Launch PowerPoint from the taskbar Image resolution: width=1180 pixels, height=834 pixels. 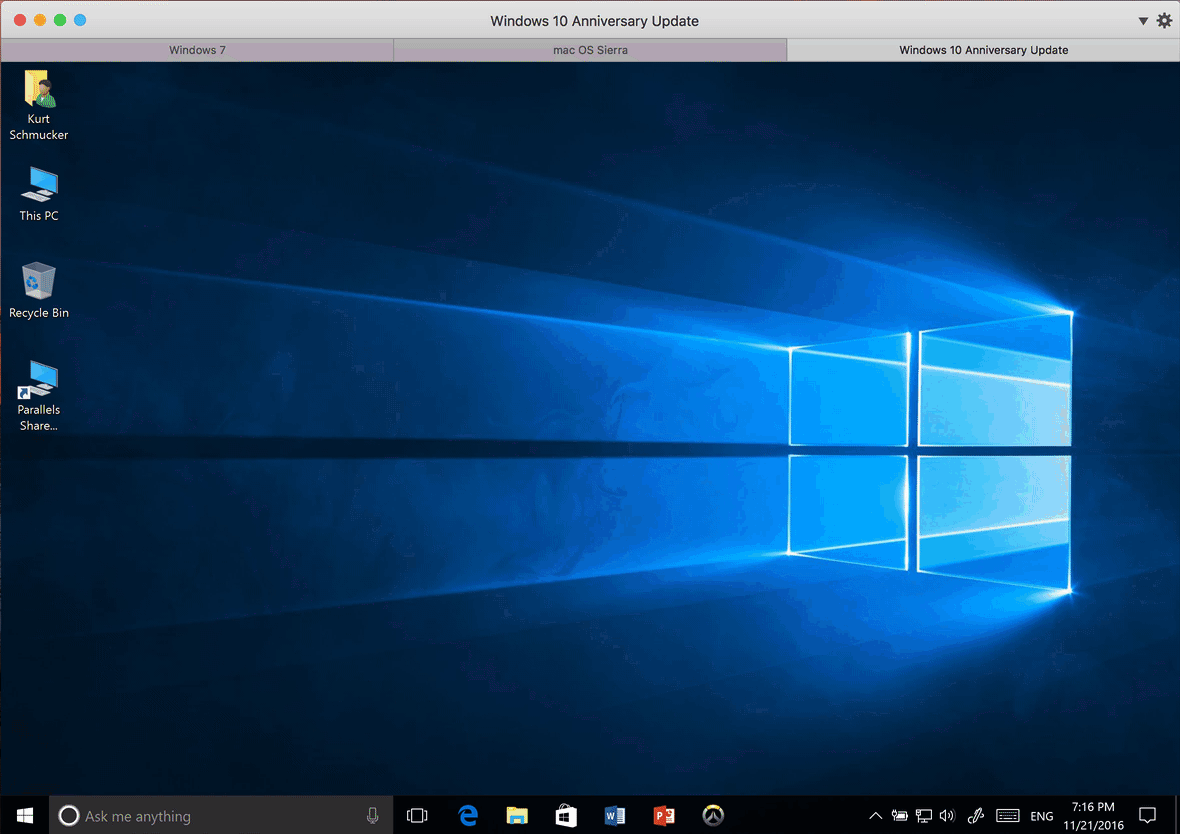pyautogui.click(x=664, y=816)
